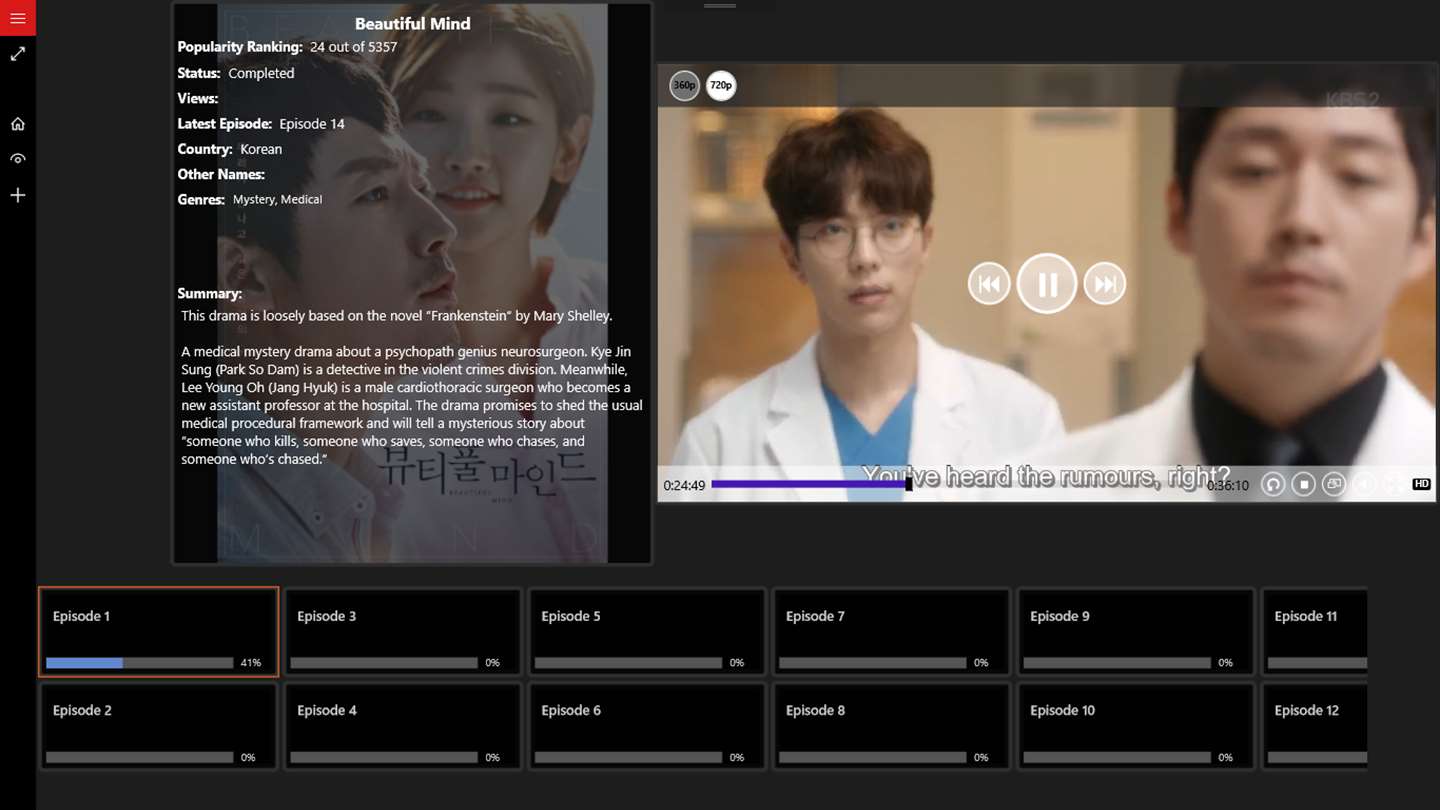
Task: Pause the video playback
Action: (1047, 284)
